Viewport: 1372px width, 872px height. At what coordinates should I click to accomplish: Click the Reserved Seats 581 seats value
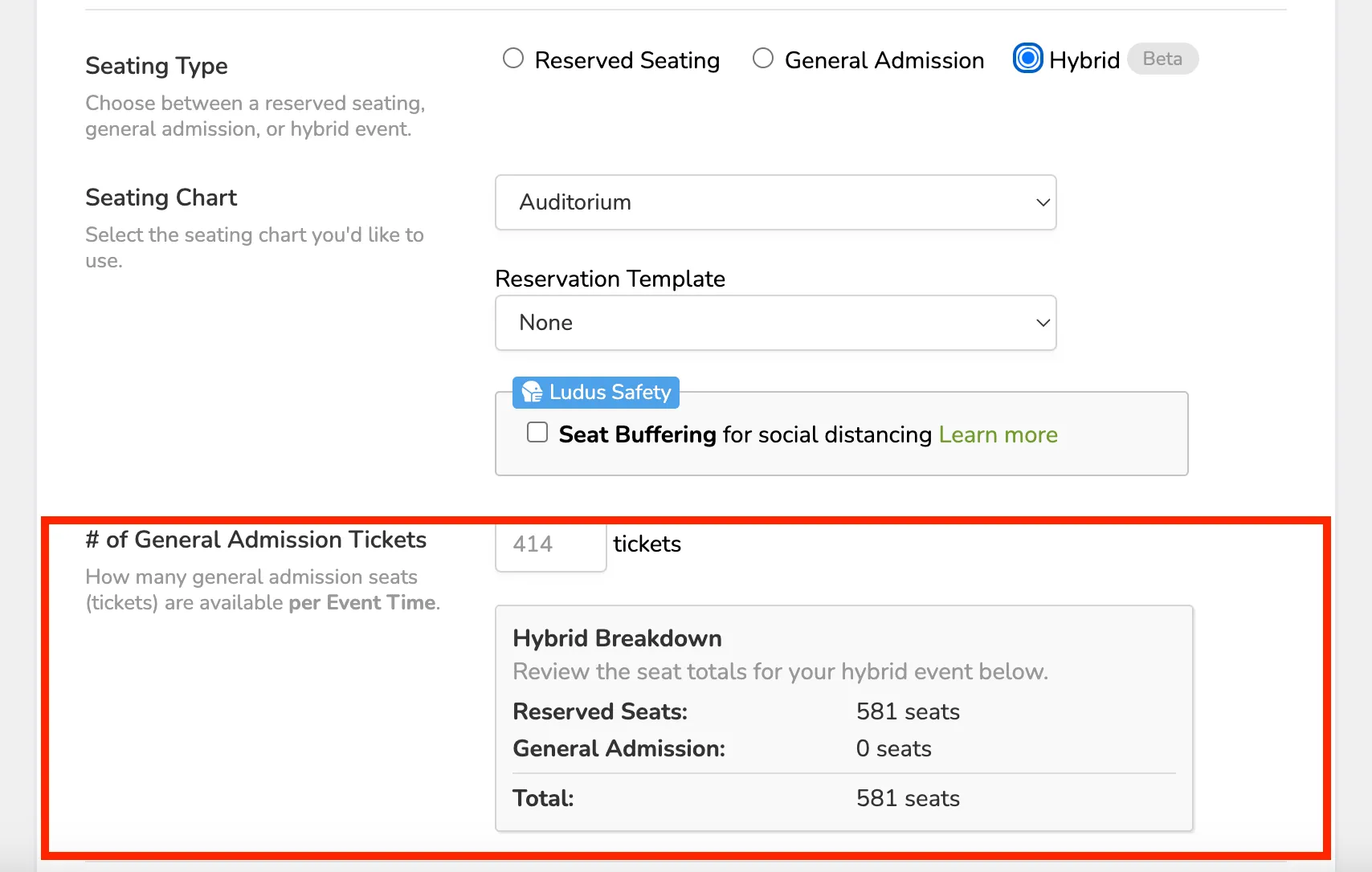tap(908, 711)
